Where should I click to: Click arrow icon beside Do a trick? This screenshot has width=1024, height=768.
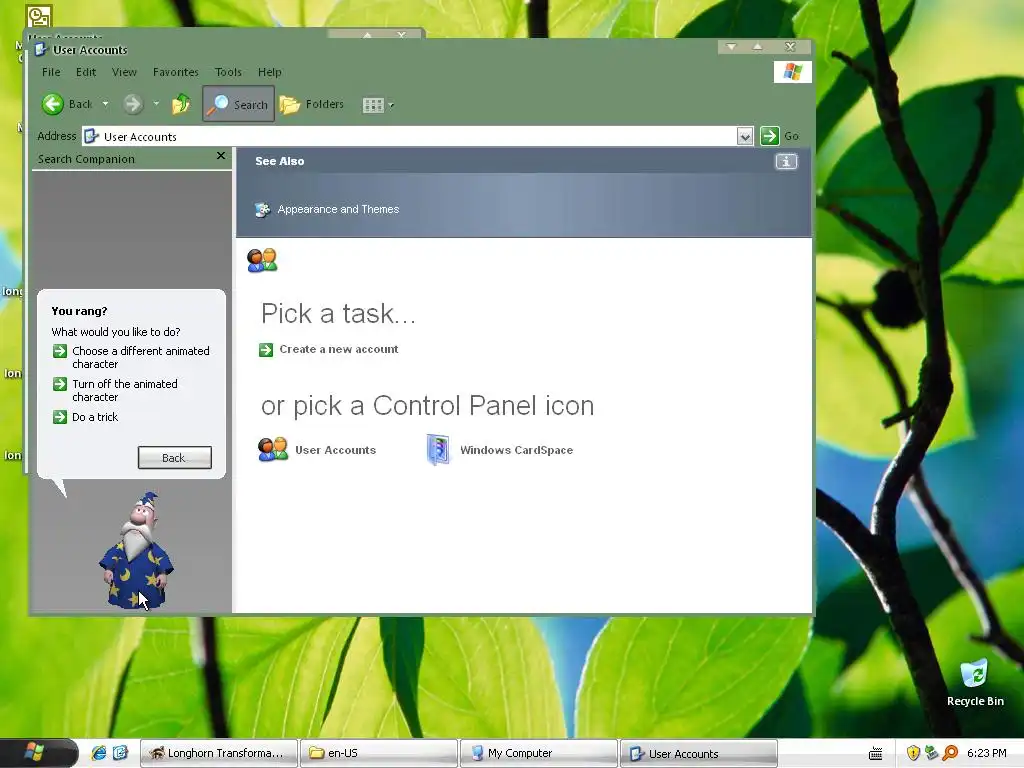(60, 417)
